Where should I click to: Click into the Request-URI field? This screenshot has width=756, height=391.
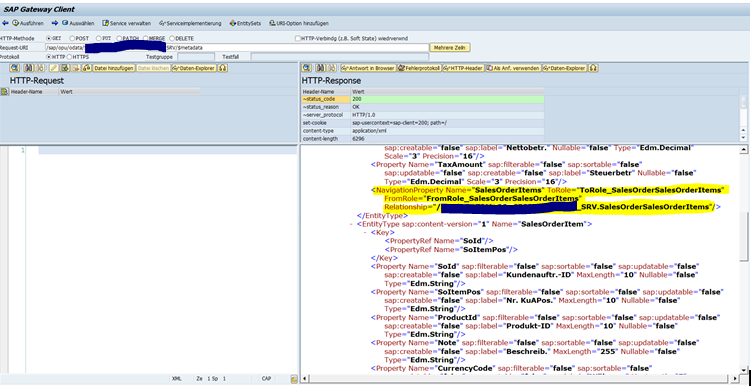pos(237,48)
